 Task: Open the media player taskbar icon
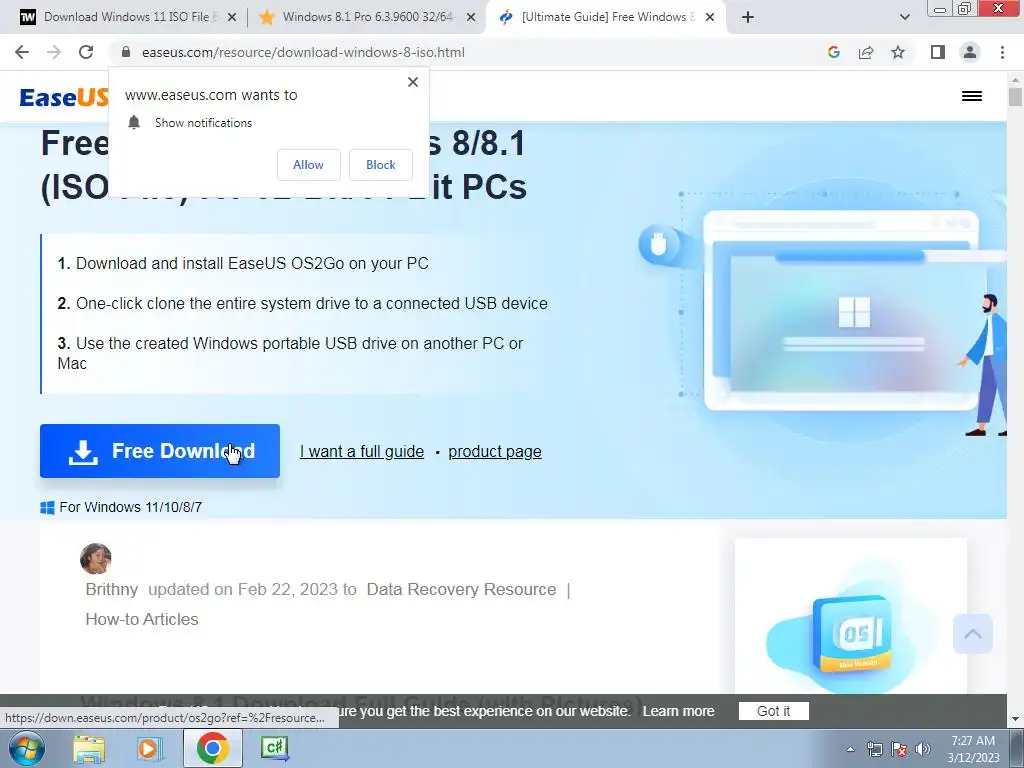pyautogui.click(x=149, y=748)
